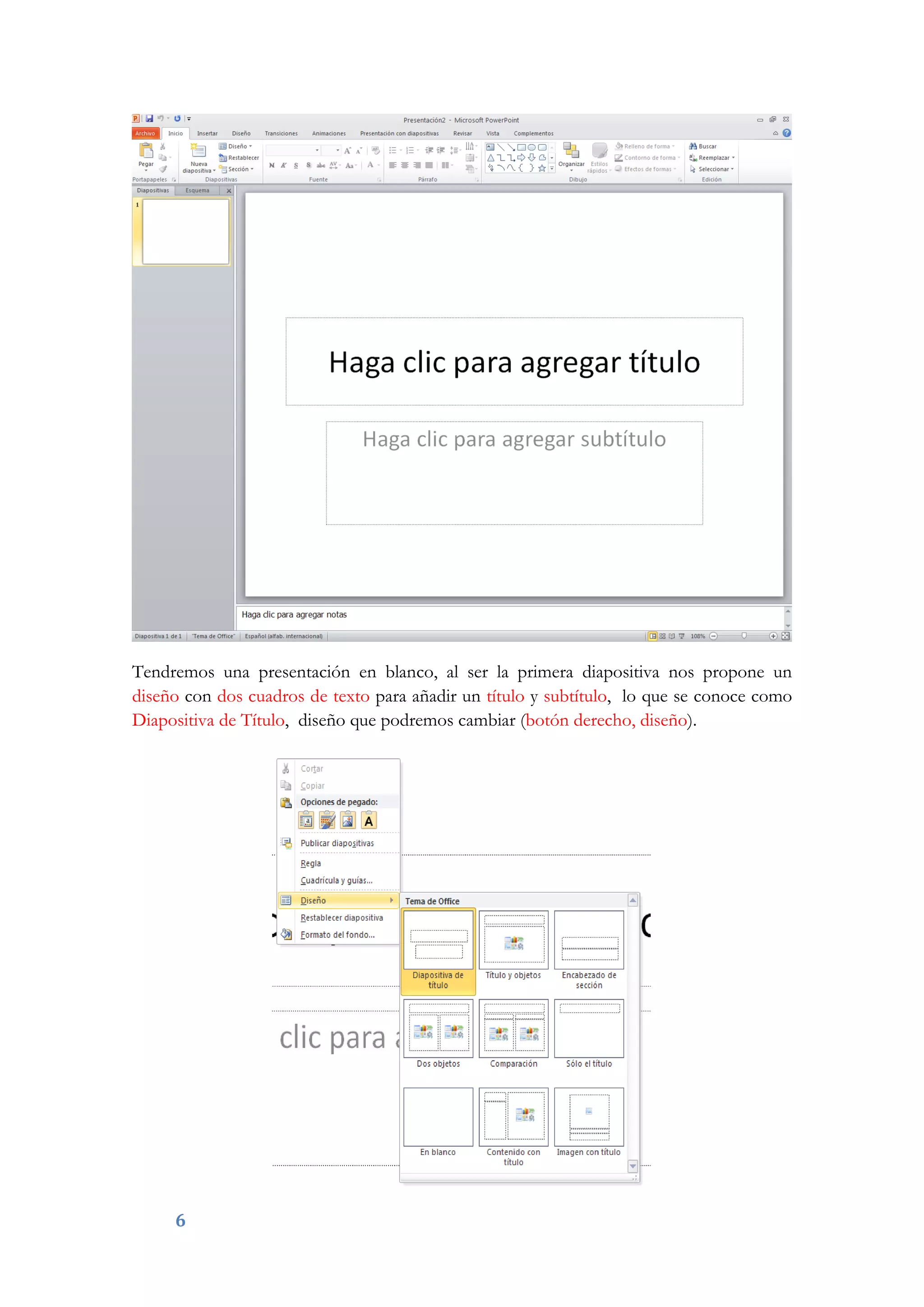Click the Copiar formato brush icon
The height and width of the screenshot is (1307, 924).
coord(163,169)
